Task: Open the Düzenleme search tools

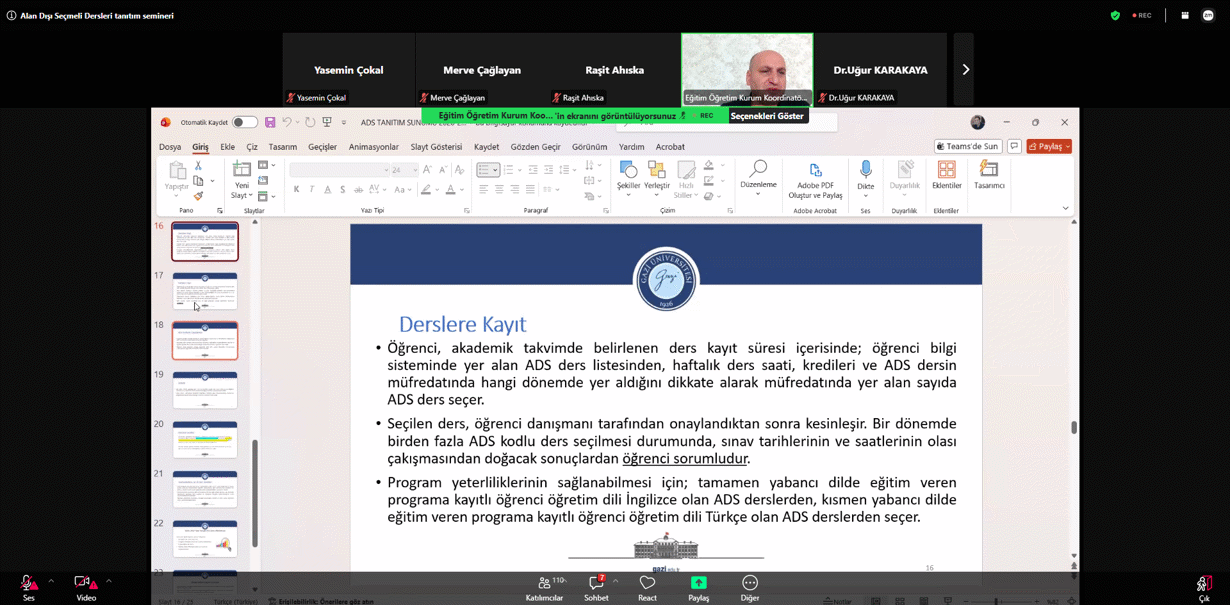Action: pos(758,175)
